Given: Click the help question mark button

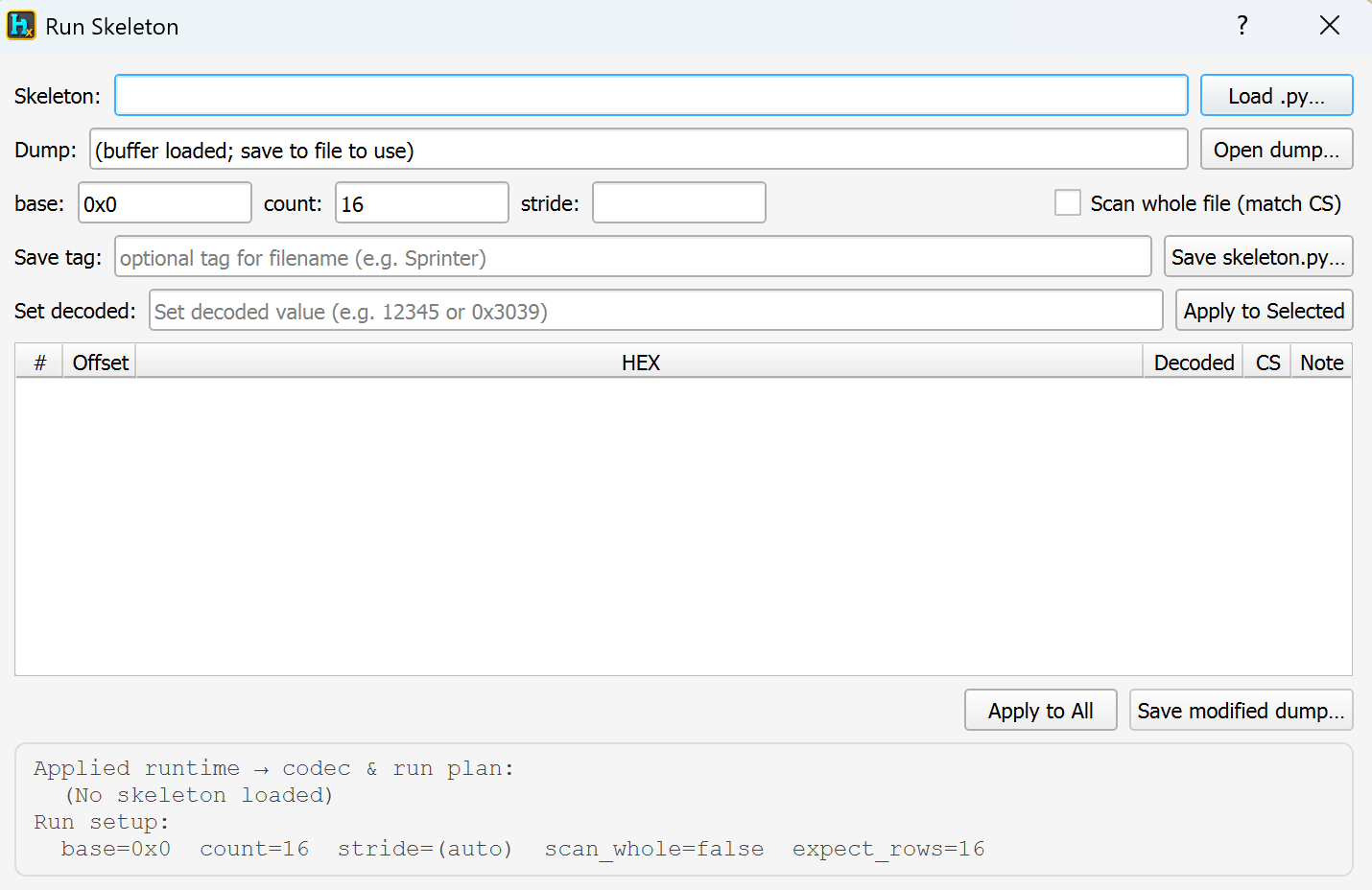Looking at the screenshot, I should [x=1242, y=25].
